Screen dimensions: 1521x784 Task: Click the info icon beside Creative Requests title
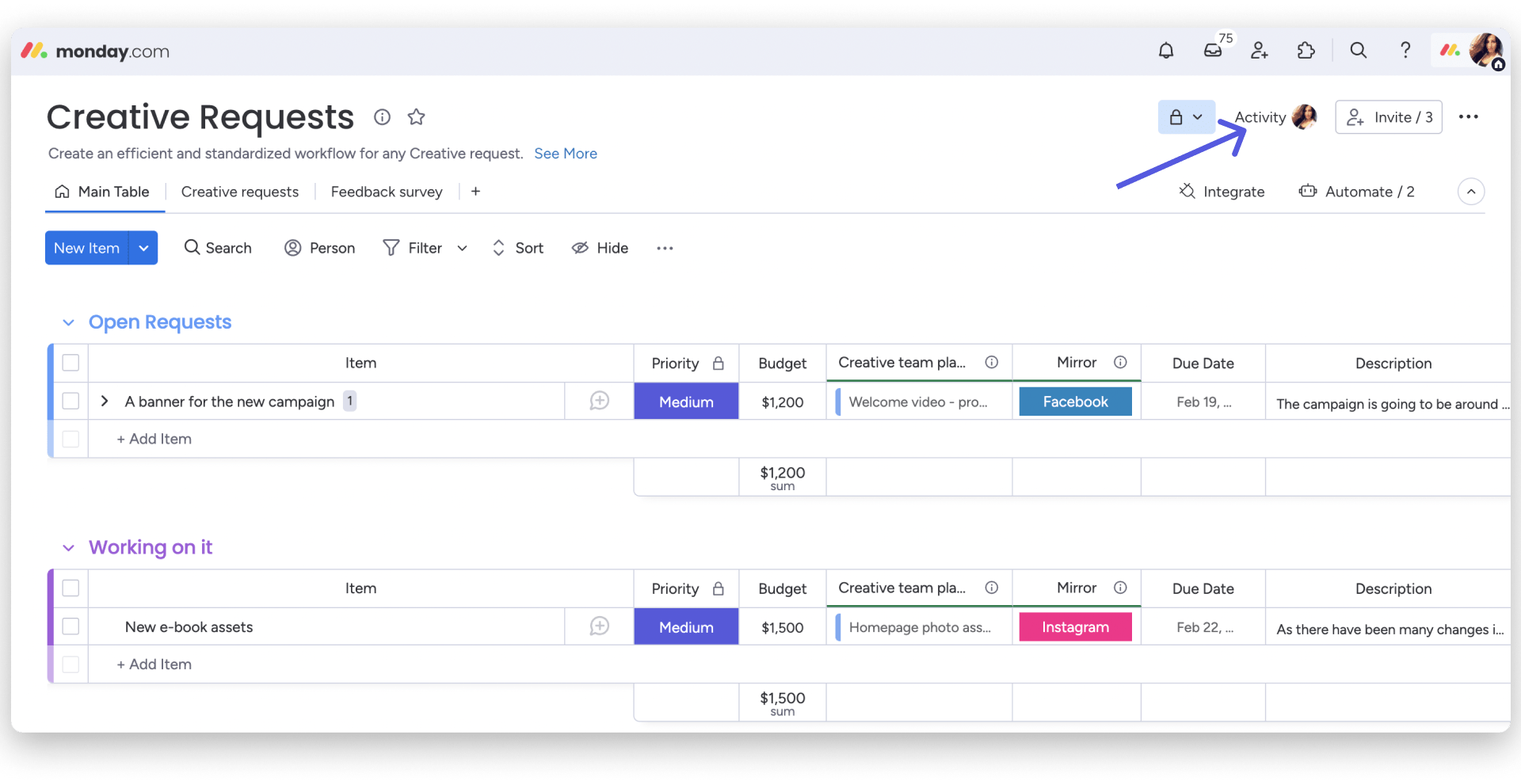382,116
